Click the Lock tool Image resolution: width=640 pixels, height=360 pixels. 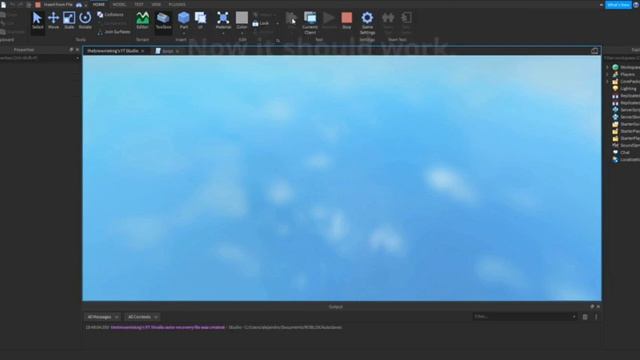point(260,24)
